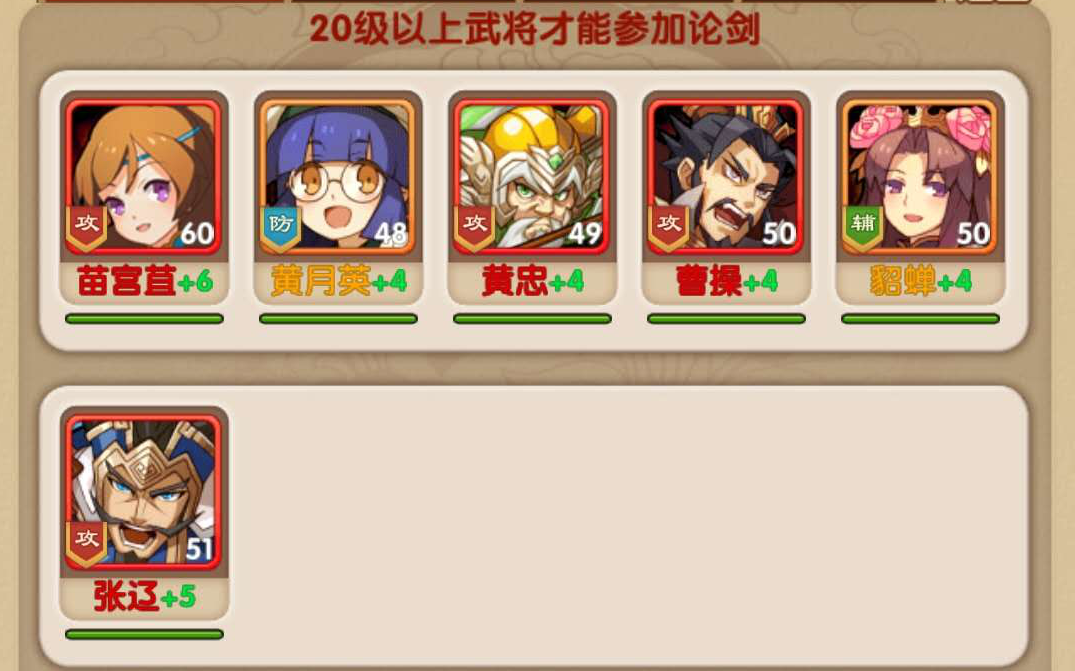Select the 黄月英 hero portrait
Image resolution: width=1075 pixels, height=671 pixels.
(338, 176)
